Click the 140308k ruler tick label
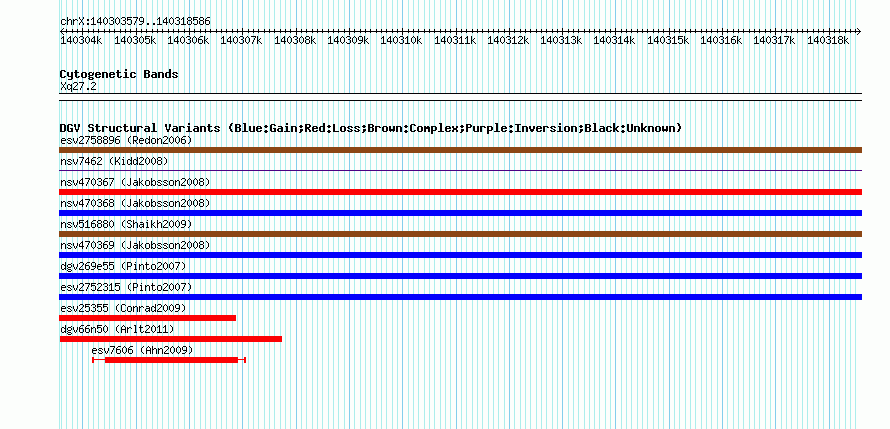This screenshot has height=429, width=890. [295, 40]
